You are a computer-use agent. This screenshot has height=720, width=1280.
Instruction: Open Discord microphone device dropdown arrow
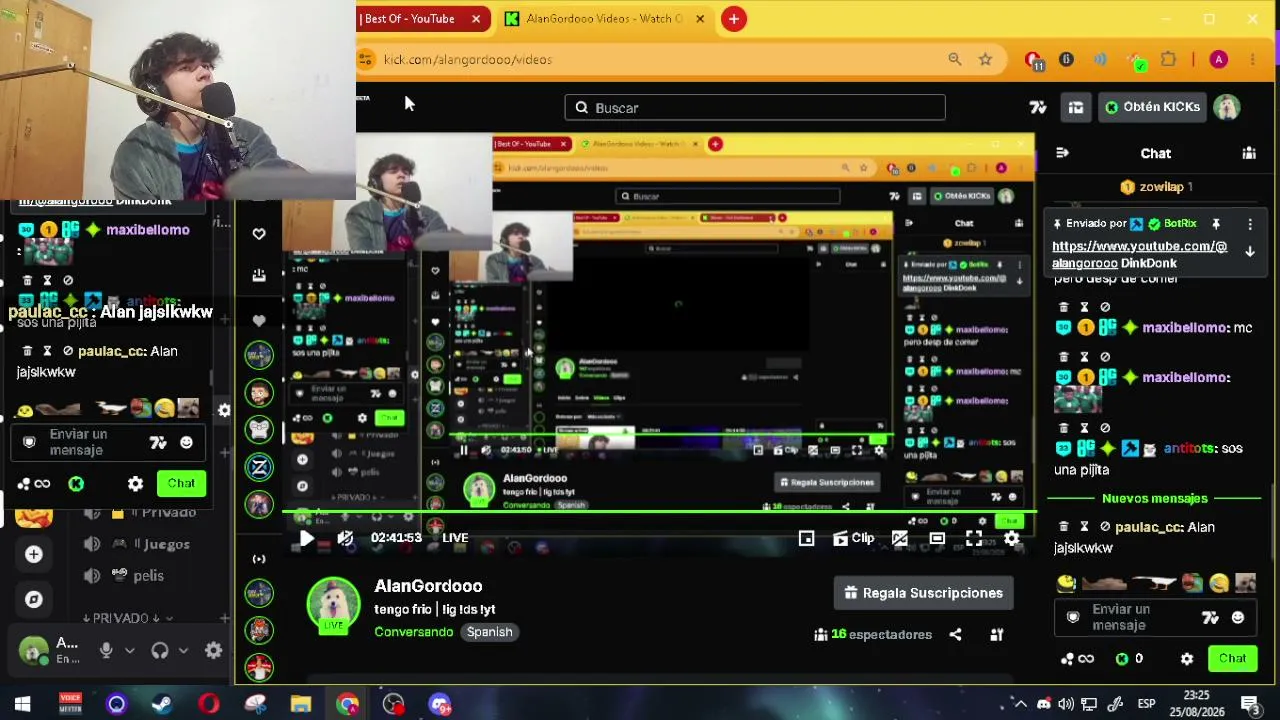pos(129,650)
